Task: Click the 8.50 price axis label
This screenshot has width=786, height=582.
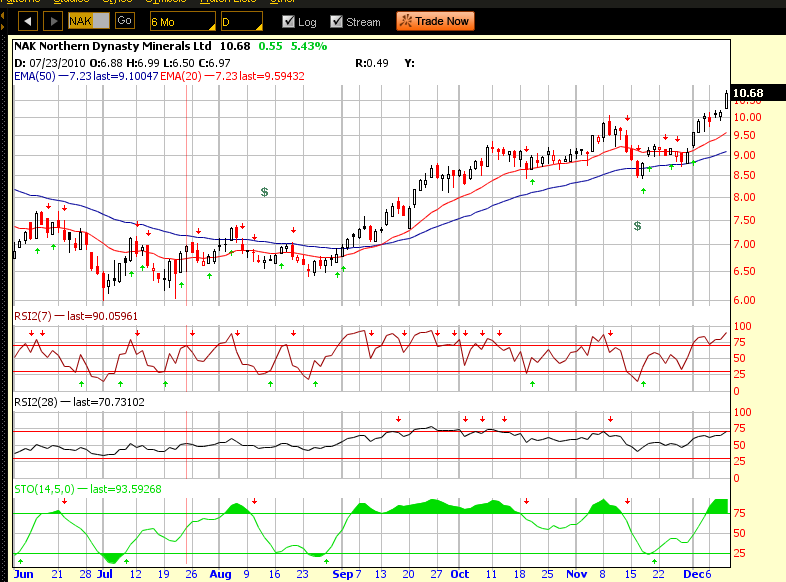Action: (x=744, y=175)
